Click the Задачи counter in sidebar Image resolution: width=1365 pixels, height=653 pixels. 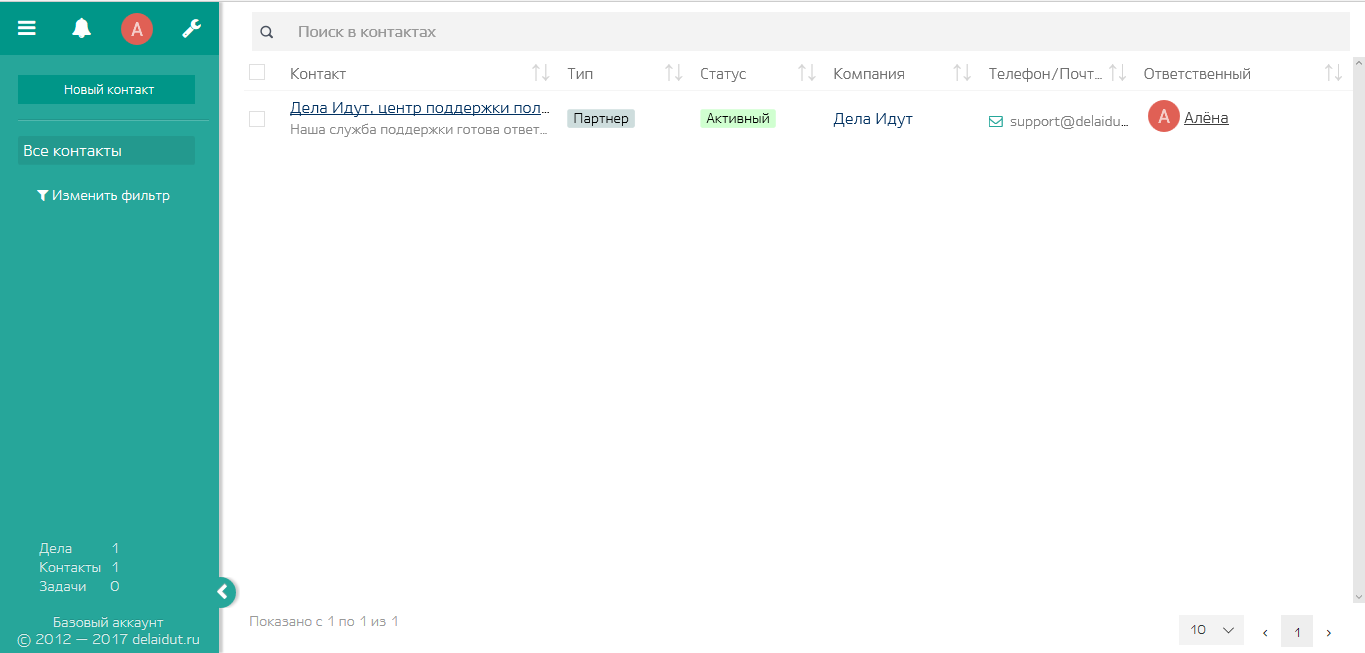79,586
